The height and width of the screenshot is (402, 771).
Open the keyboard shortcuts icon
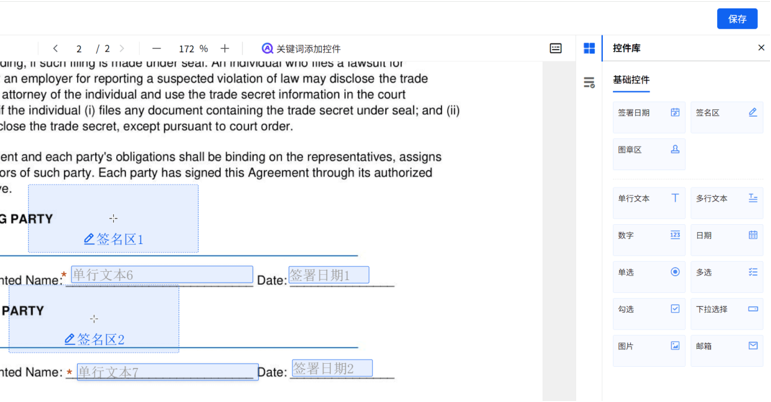click(x=556, y=48)
